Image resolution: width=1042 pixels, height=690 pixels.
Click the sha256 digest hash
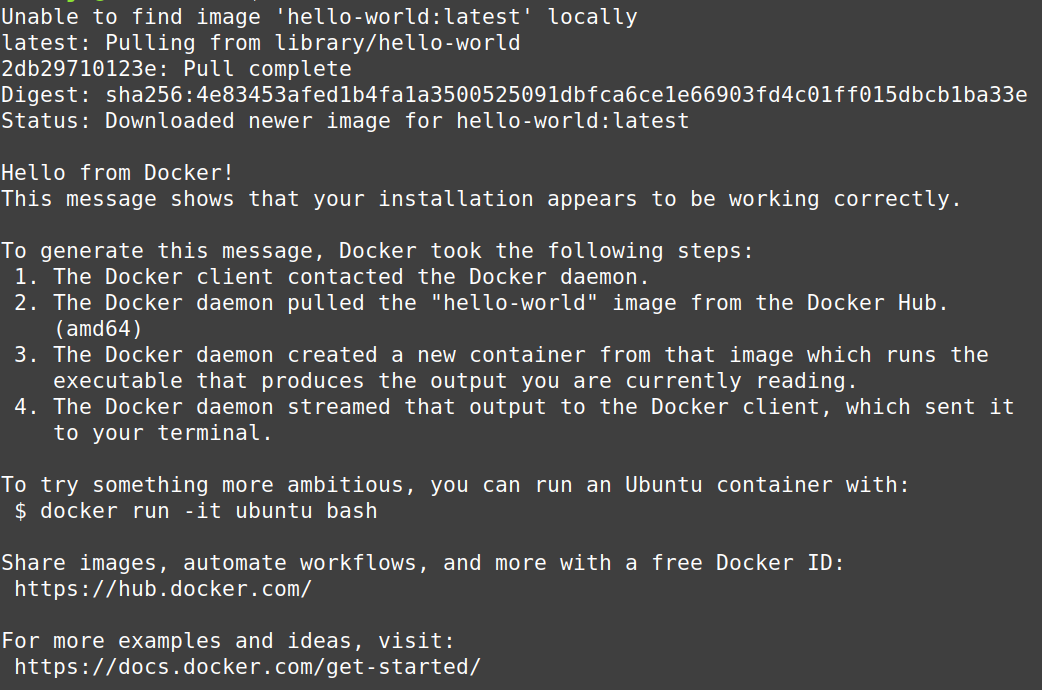566,95
